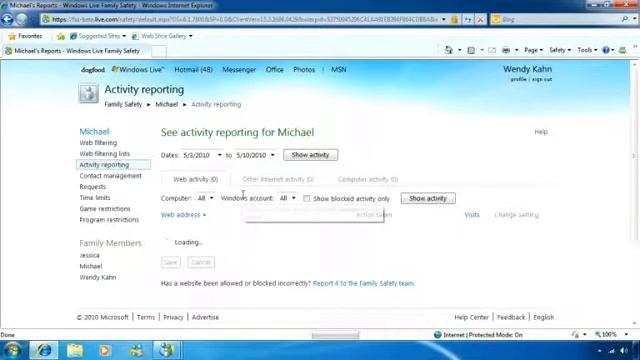Click the Help link on the right
This screenshot has width=640, height=360.
(541, 132)
